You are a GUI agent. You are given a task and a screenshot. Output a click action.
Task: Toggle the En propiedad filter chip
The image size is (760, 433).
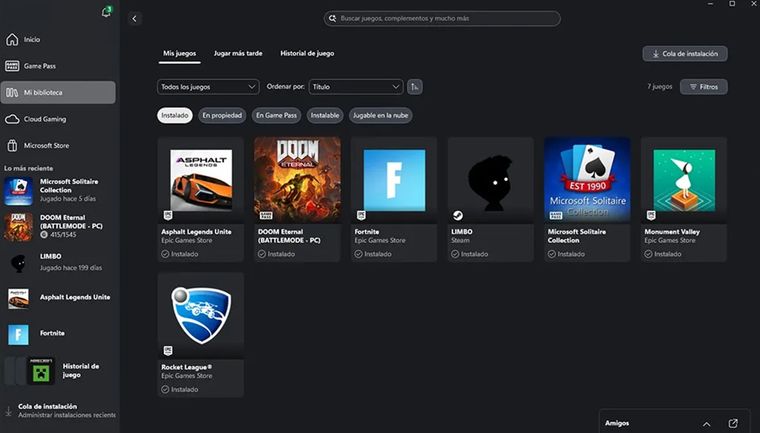click(222, 115)
